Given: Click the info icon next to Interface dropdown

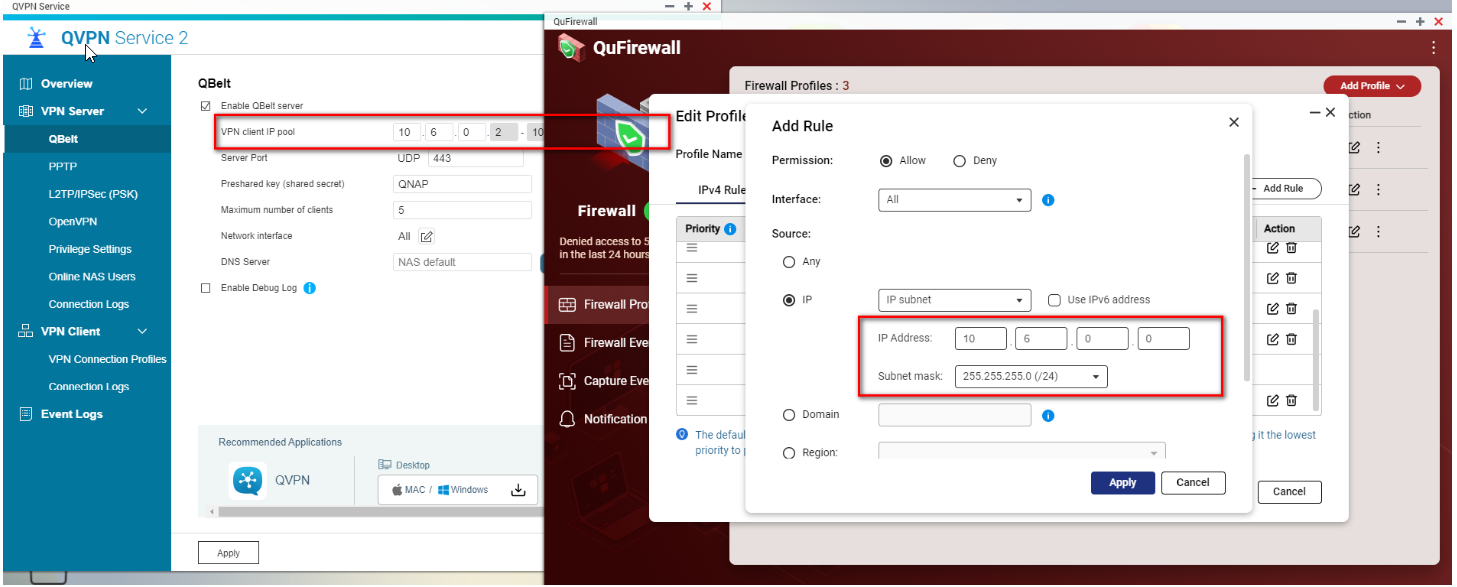Looking at the screenshot, I should 1048,200.
